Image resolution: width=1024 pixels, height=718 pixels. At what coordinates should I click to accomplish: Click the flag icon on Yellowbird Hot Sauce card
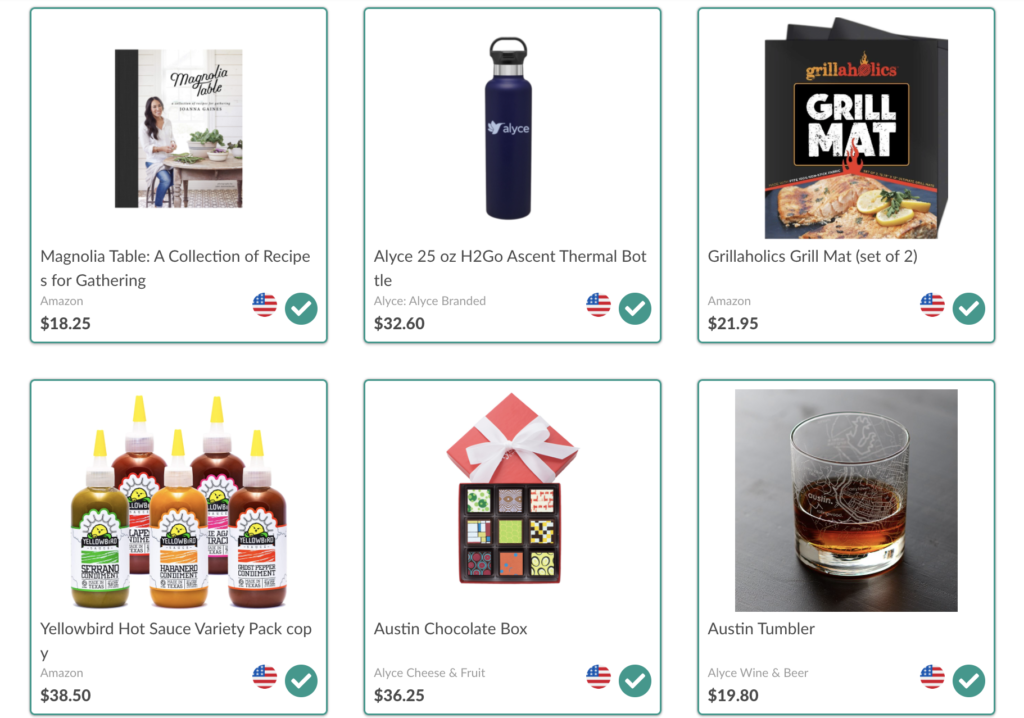tap(263, 679)
